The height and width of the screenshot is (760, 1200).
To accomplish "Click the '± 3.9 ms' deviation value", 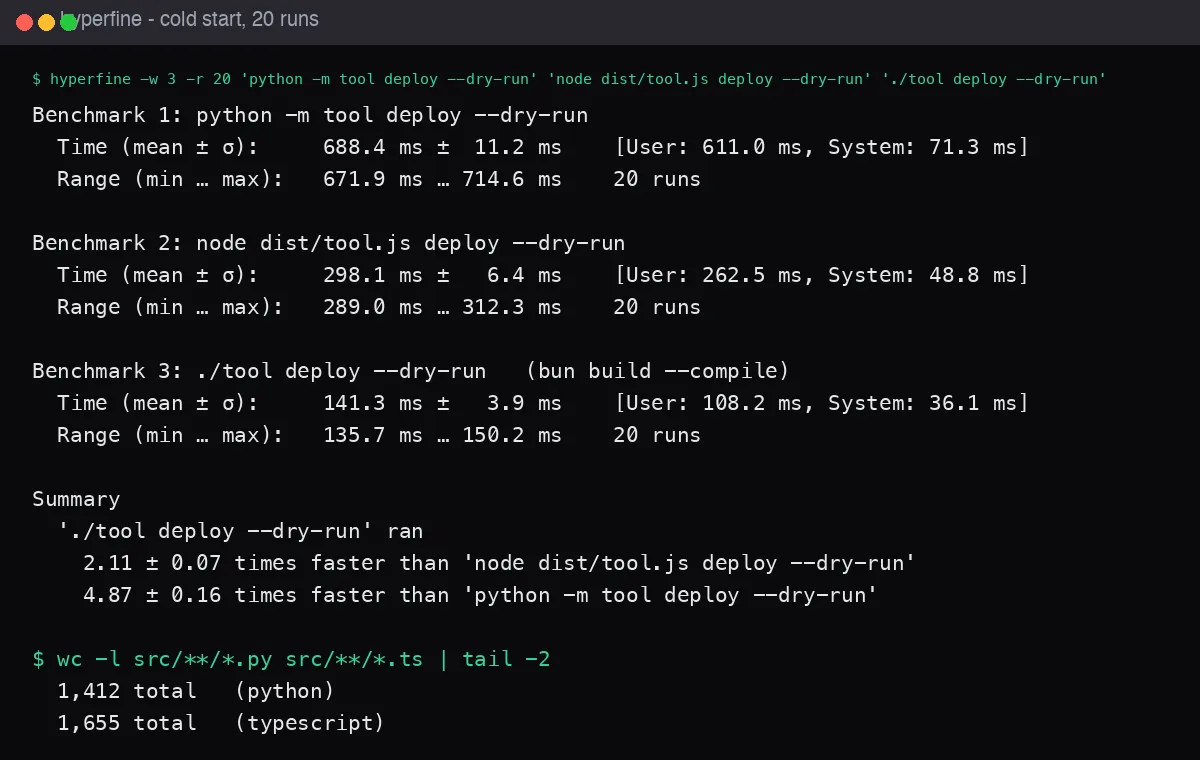I will pyautogui.click(x=498, y=403).
